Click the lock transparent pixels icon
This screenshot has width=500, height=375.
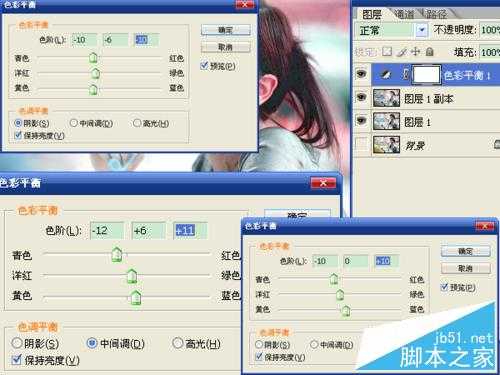tap(387, 52)
